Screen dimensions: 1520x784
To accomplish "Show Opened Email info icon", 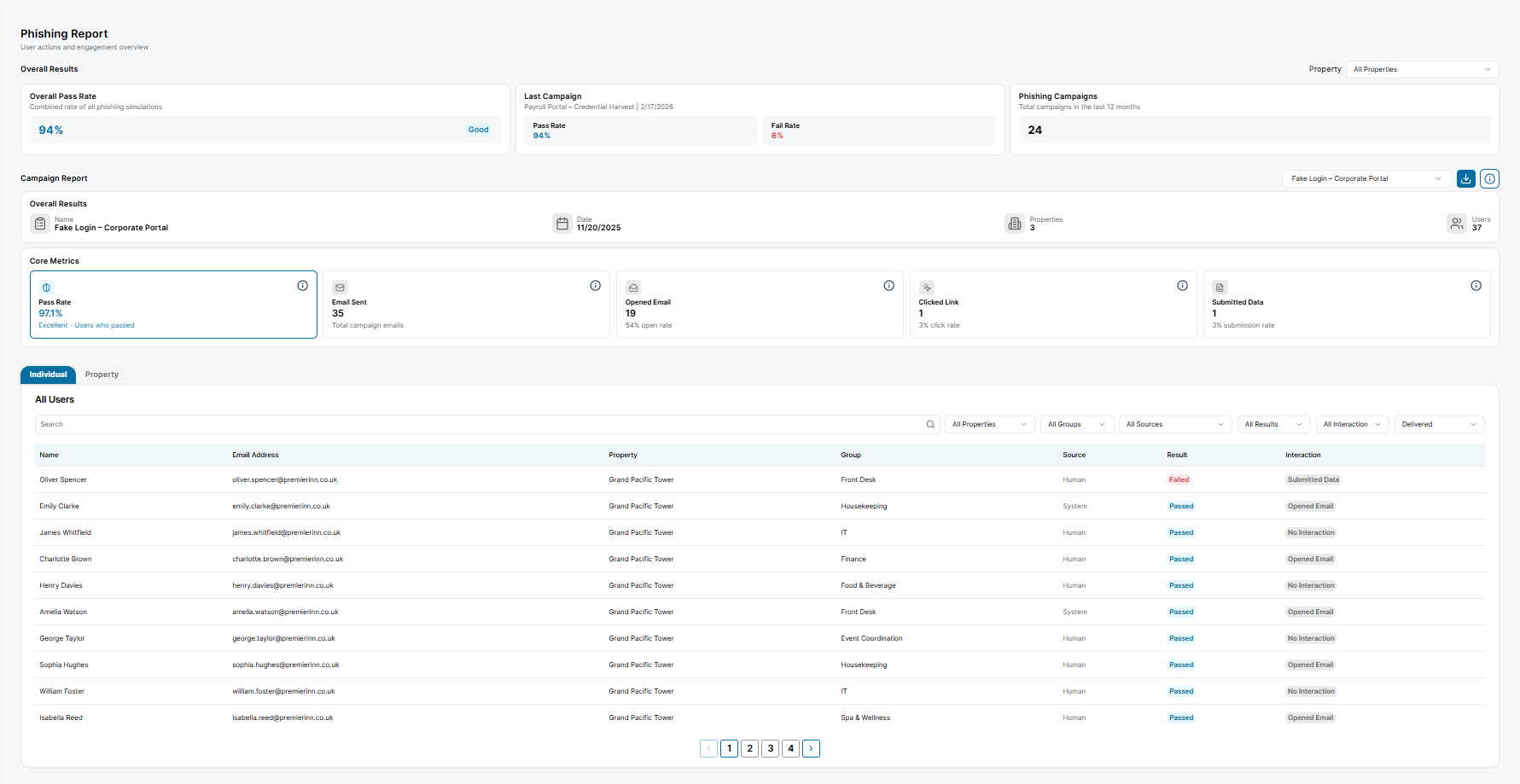I will coord(888,286).
